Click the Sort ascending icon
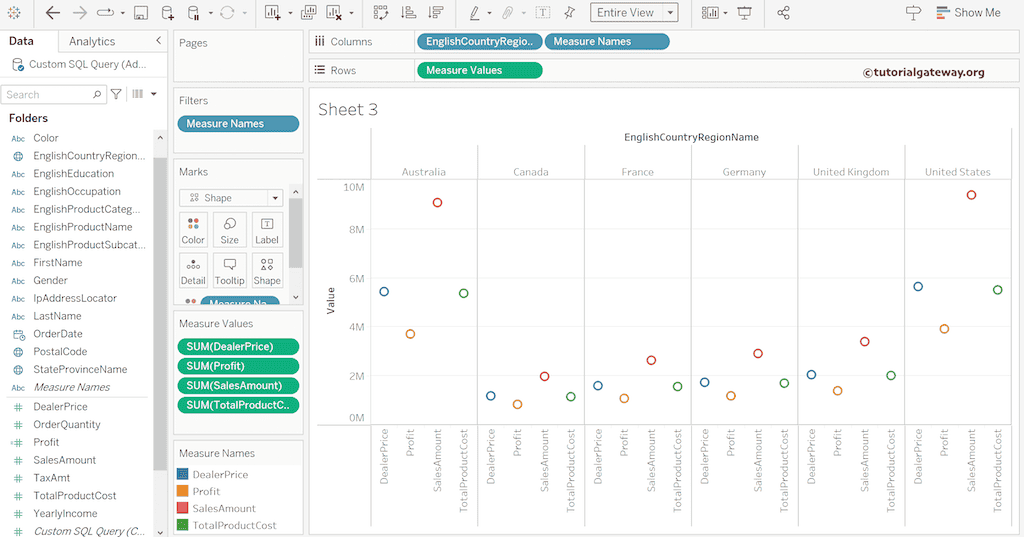The image size is (1024, 537). (x=409, y=12)
